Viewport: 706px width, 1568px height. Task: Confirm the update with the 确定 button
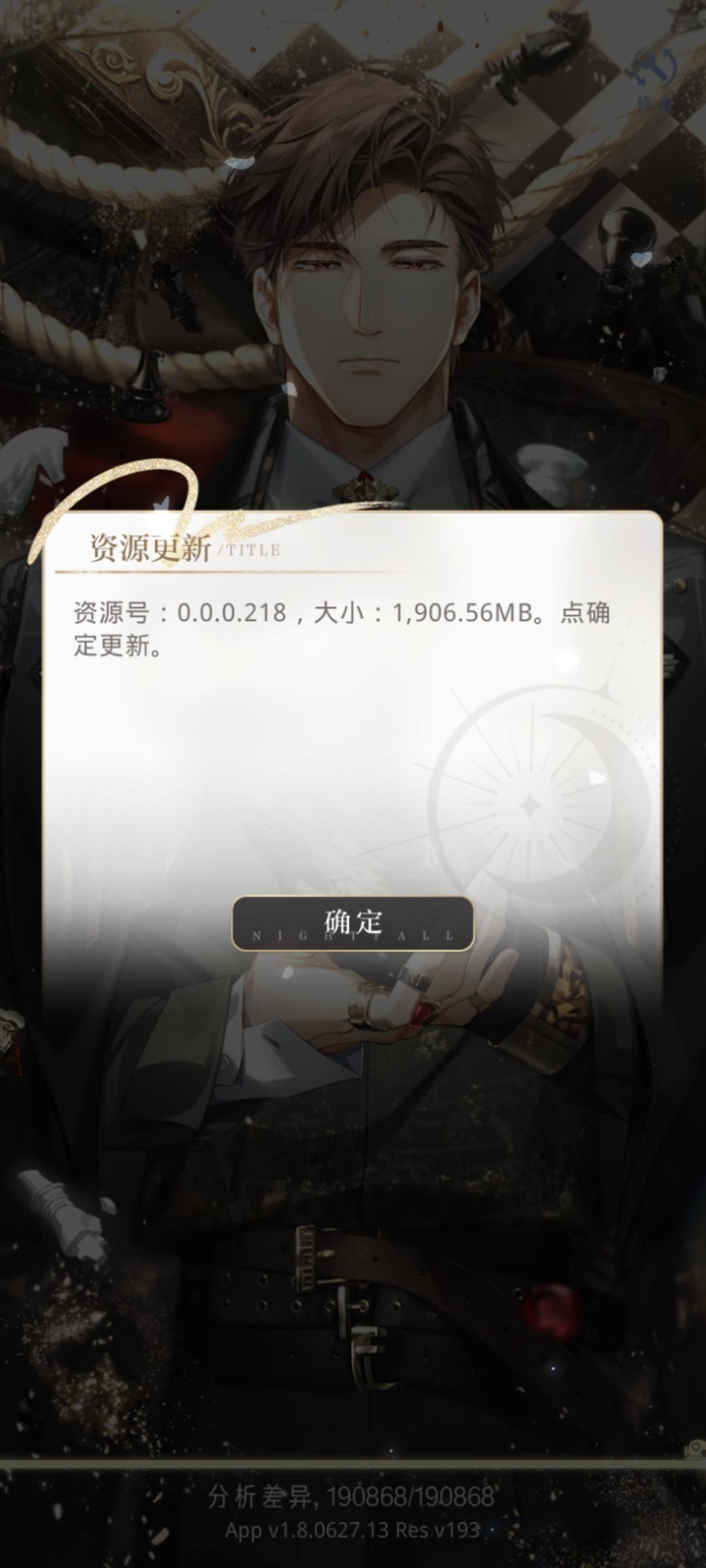(x=352, y=923)
